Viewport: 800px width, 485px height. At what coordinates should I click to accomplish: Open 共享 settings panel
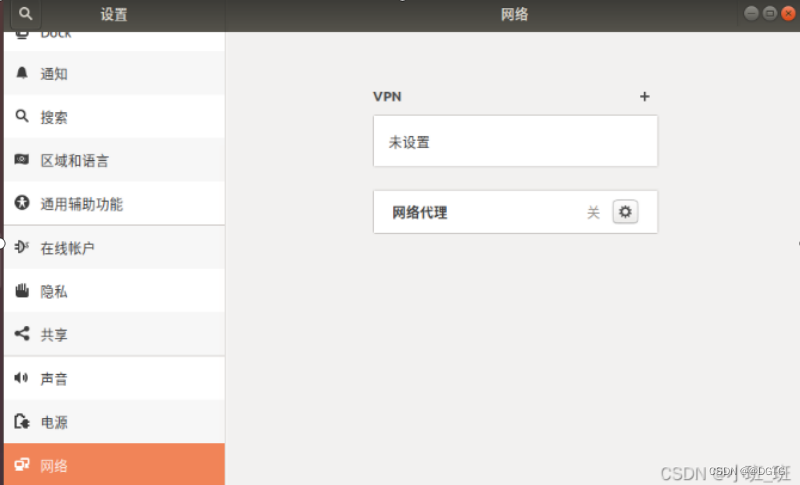[114, 334]
